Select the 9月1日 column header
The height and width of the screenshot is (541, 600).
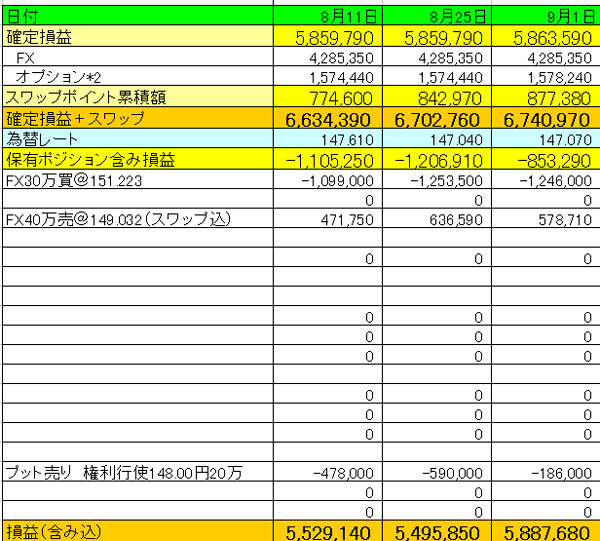tap(545, 17)
